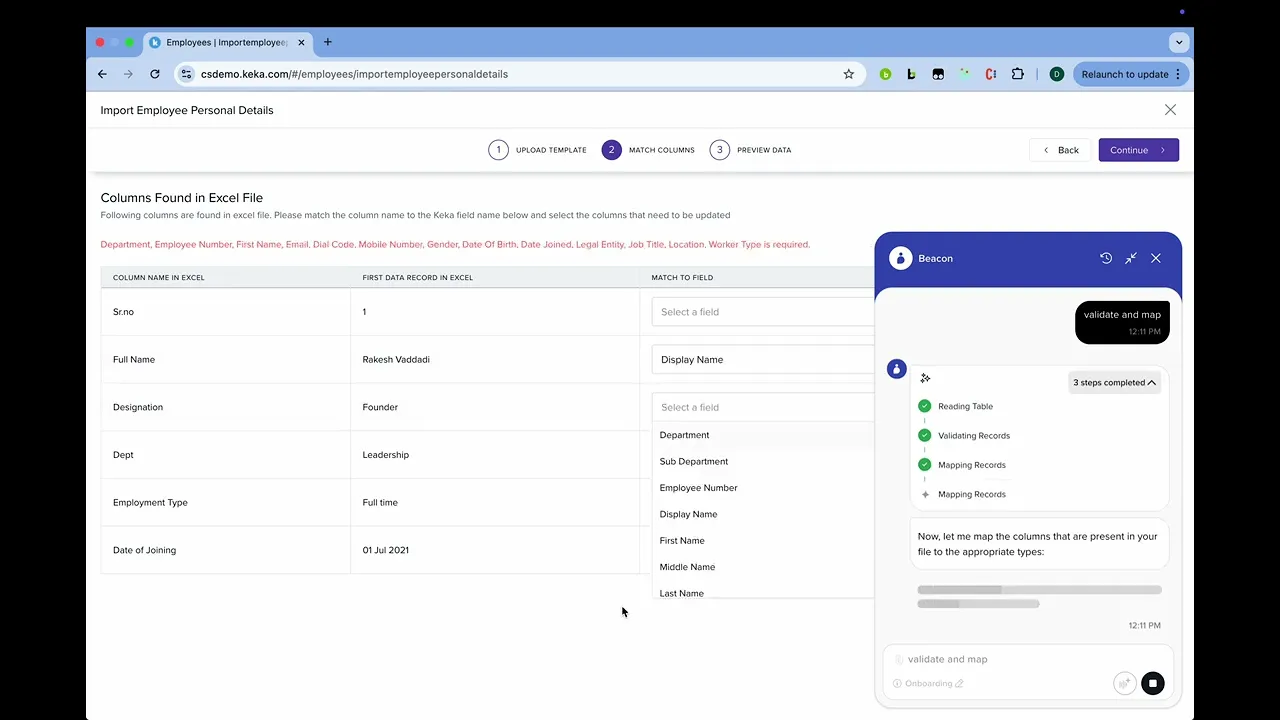Screen dimensions: 1280x720
Task: Go to step 3 Preview Data
Action: pos(751,150)
